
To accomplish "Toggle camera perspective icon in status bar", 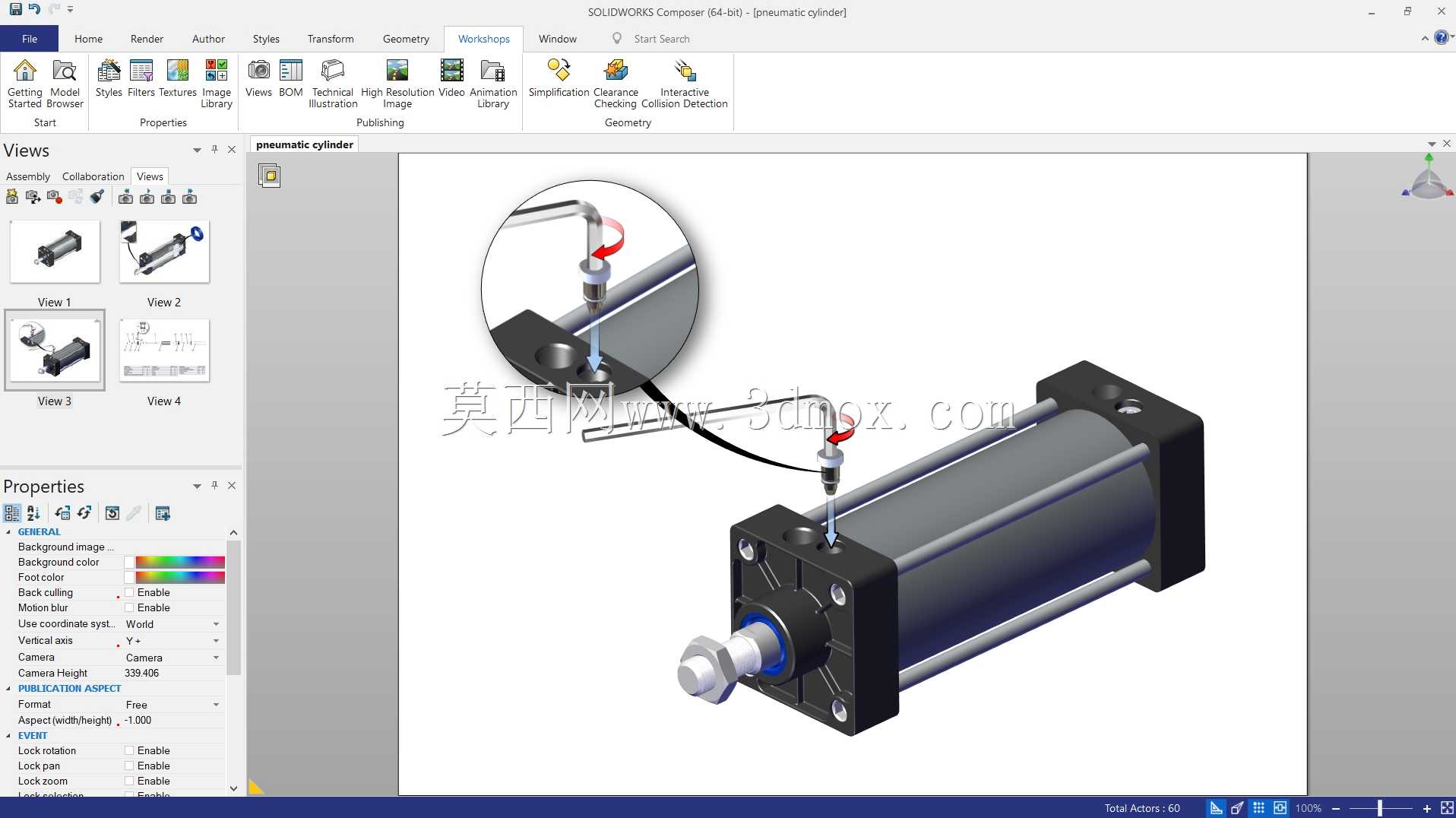I will click(x=1238, y=808).
